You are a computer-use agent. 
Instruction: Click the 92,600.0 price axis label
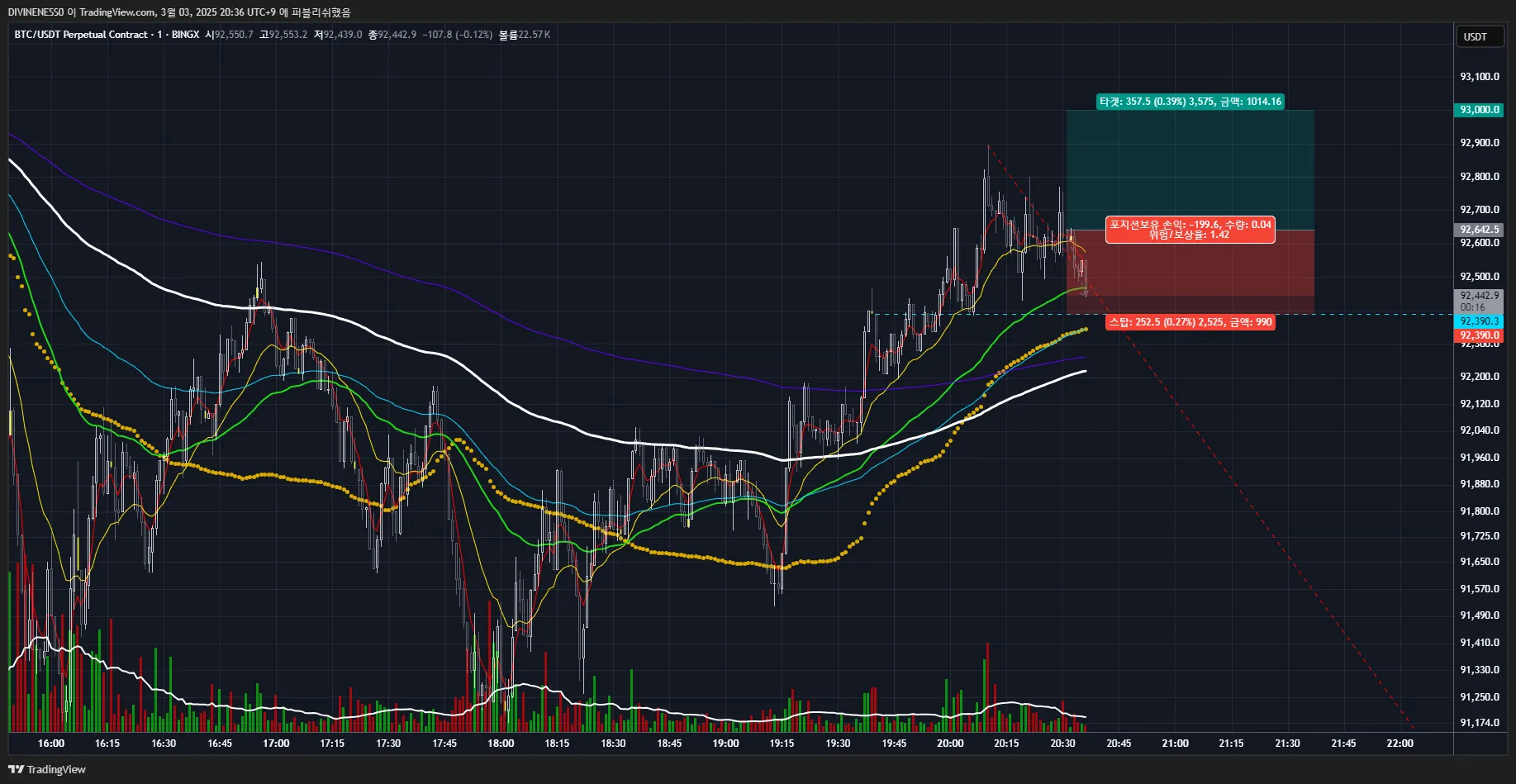point(1480,243)
